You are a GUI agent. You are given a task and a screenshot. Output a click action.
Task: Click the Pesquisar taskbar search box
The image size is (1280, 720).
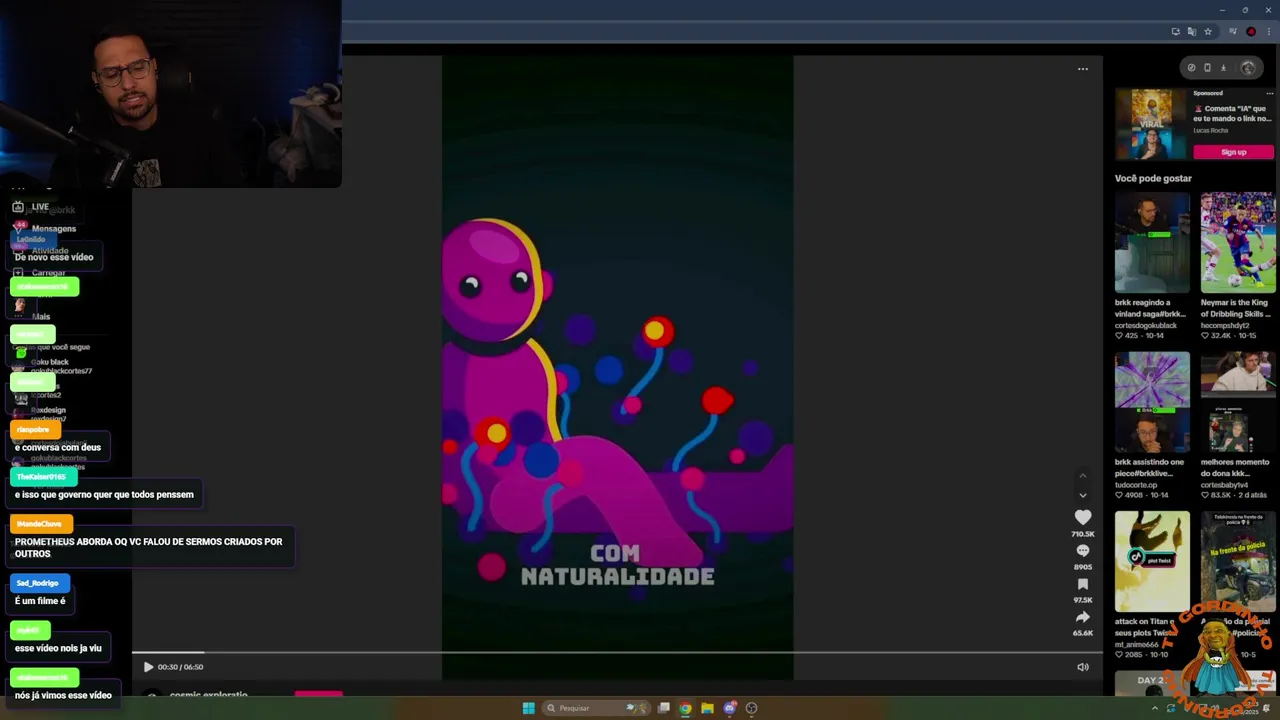click(x=594, y=708)
